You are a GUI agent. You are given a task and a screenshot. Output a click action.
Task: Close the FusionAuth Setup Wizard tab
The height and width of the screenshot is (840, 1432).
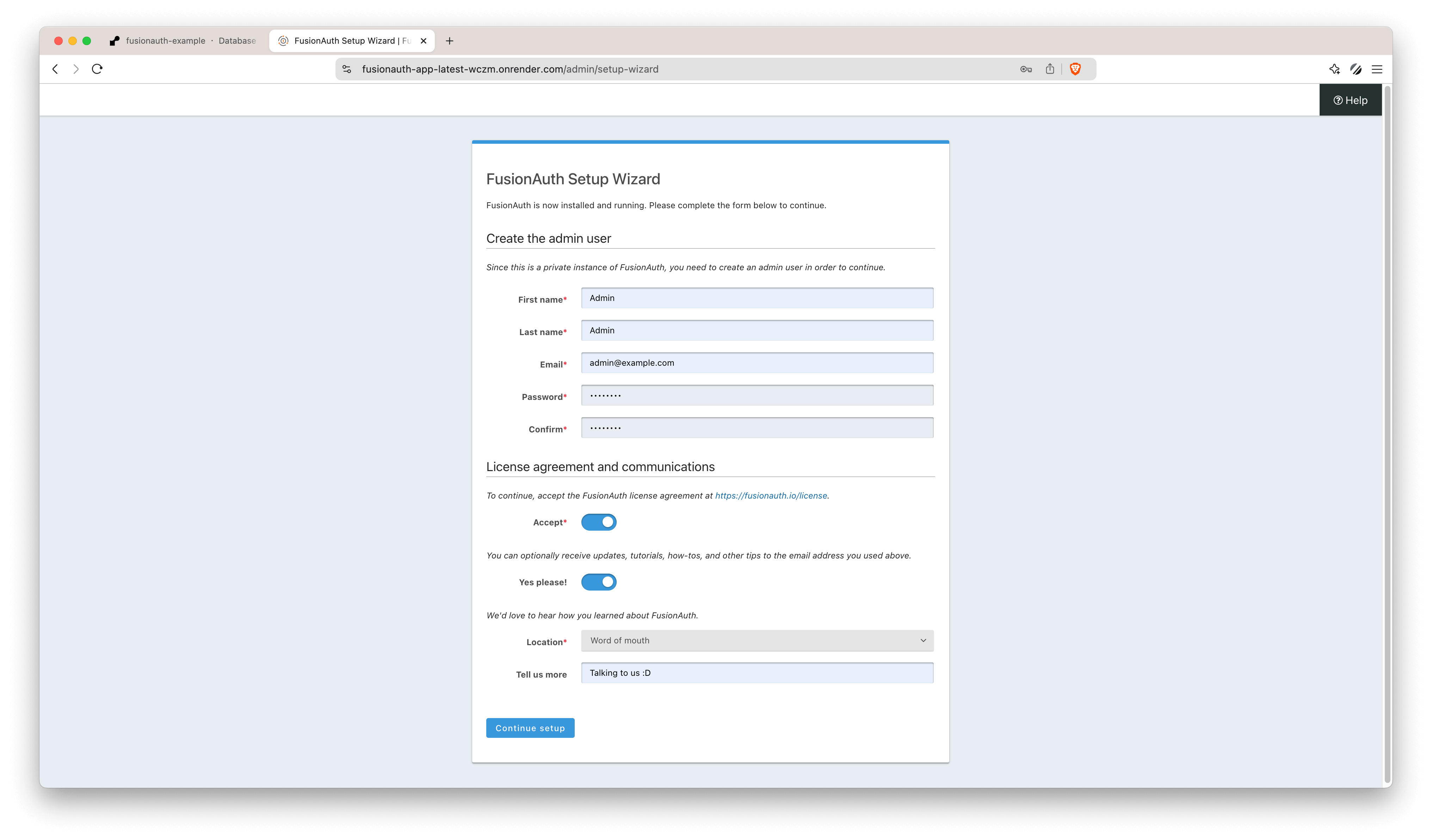point(423,41)
